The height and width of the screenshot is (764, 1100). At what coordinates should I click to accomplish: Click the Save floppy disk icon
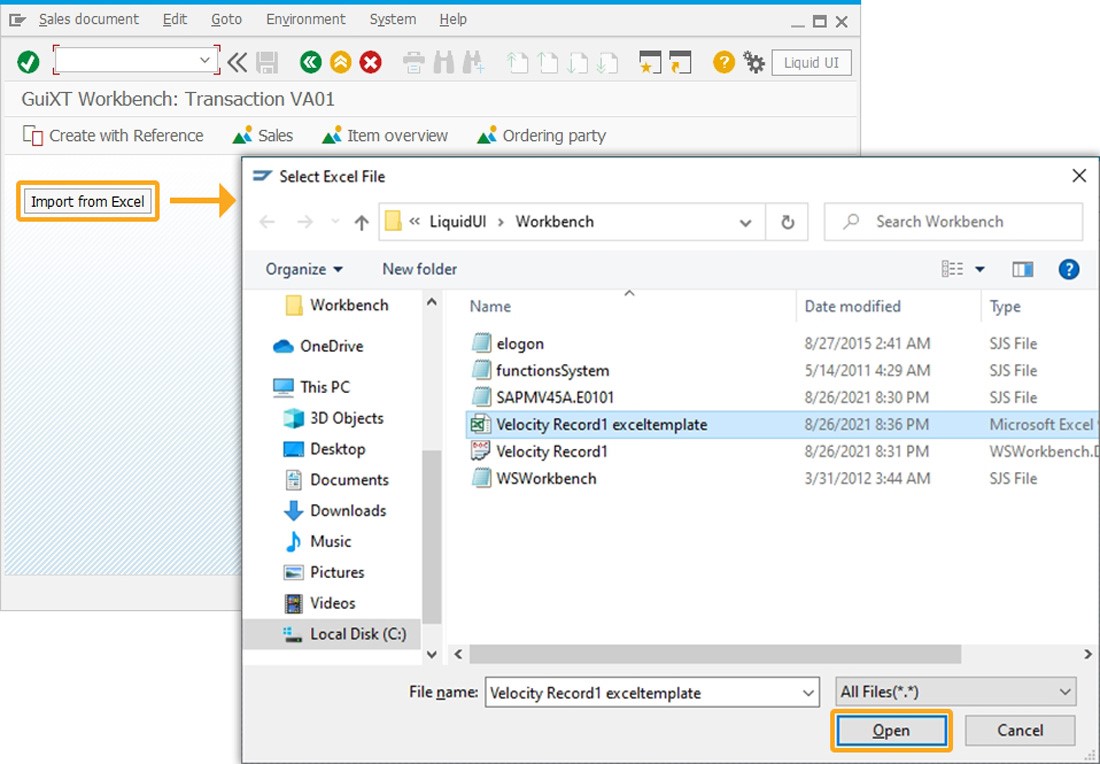pos(267,62)
